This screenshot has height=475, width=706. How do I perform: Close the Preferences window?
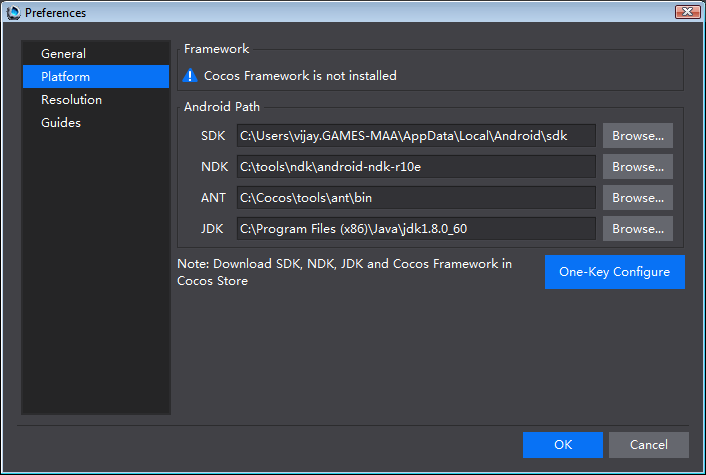click(x=687, y=12)
